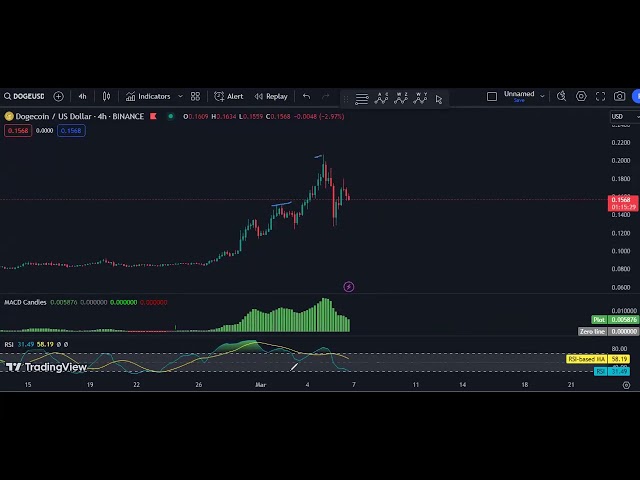The height and width of the screenshot is (480, 640).
Task: Open chart settings gear icon
Action: click(x=581, y=97)
